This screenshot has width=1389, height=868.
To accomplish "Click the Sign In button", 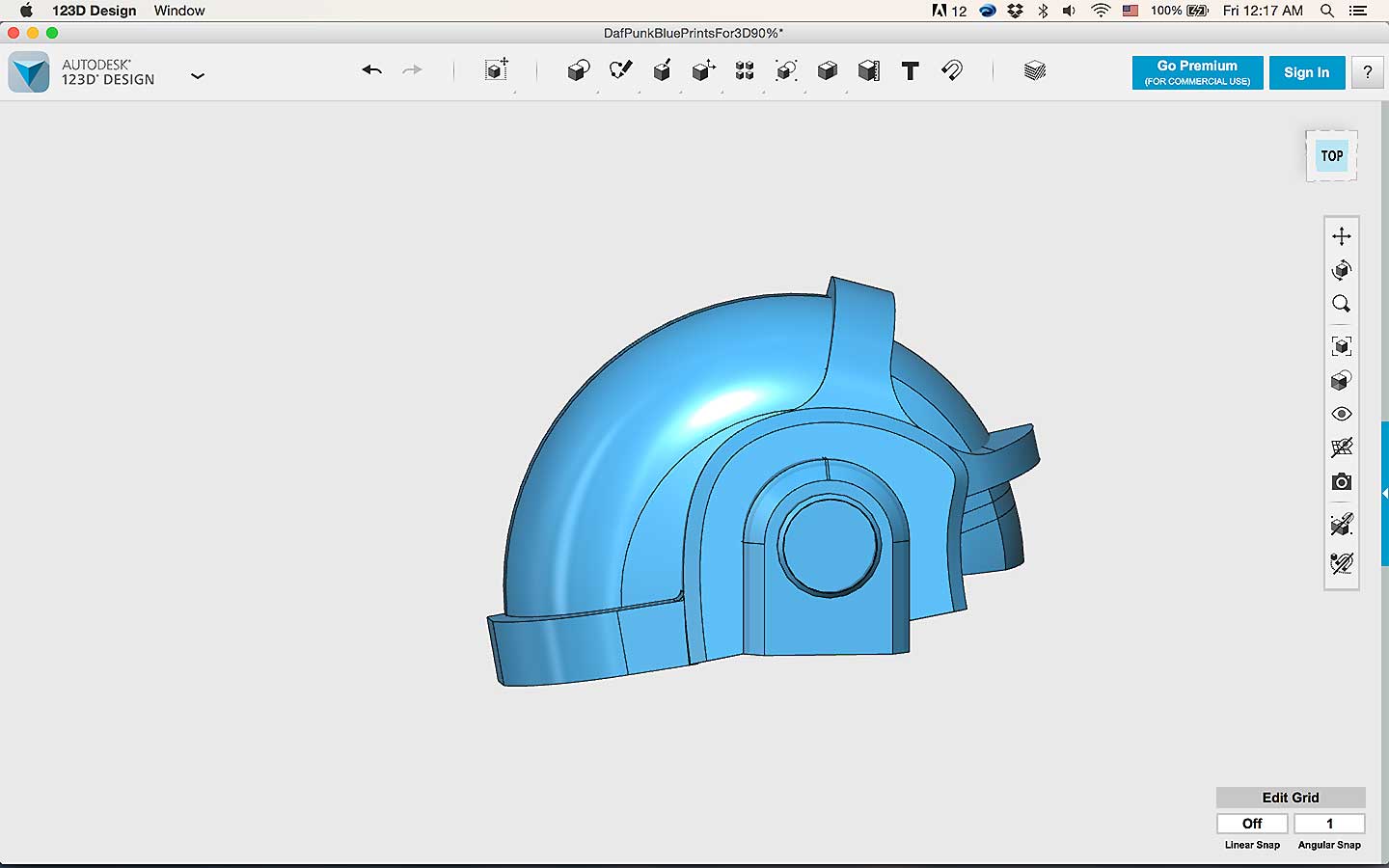I will [x=1307, y=72].
